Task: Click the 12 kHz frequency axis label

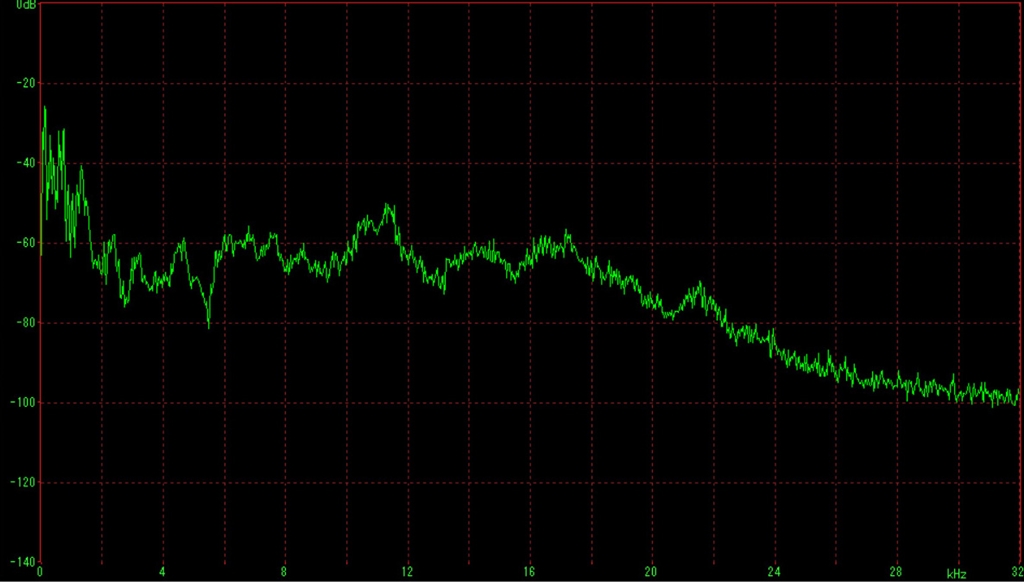Action: click(407, 572)
